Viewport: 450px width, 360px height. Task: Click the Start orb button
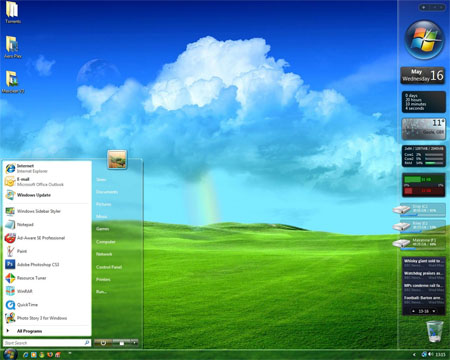point(10,354)
